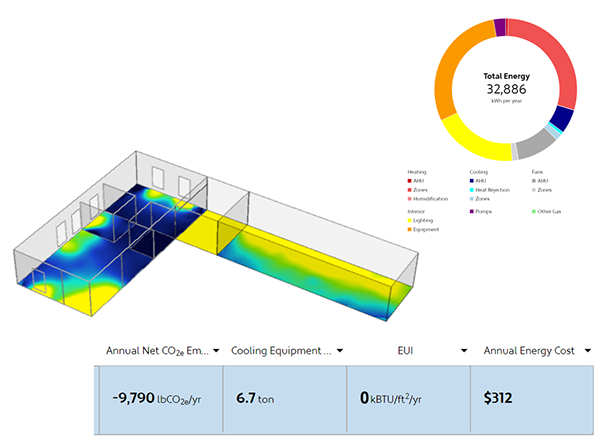Open the Annual Net CO2e Emissions dropdown

214,351
